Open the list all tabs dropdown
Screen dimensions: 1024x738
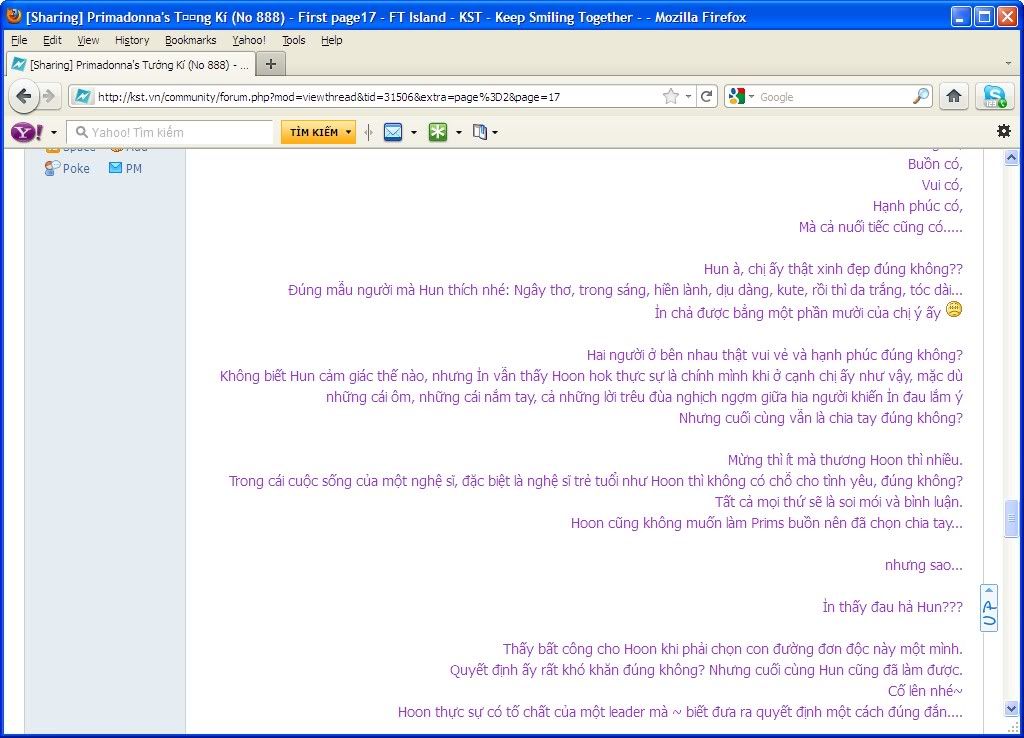[x=1009, y=63]
